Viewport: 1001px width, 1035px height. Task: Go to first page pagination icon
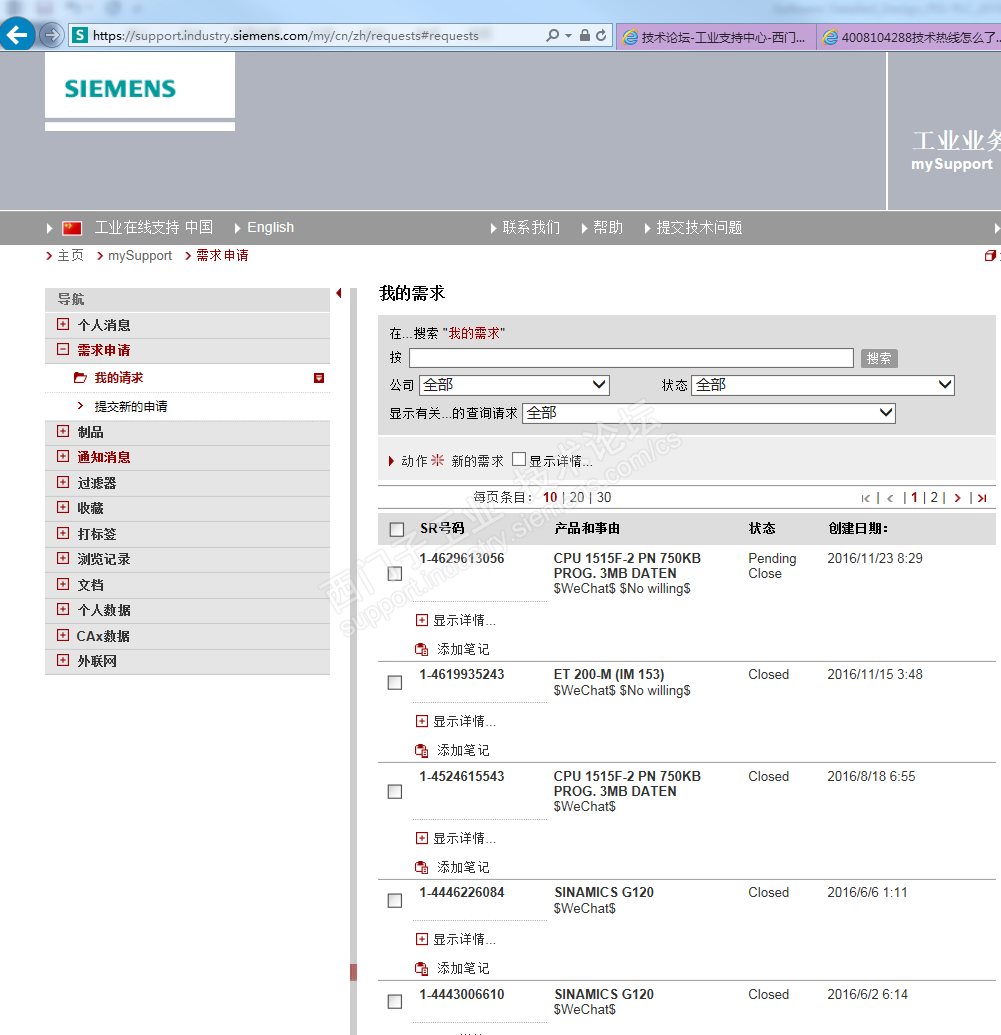(x=866, y=498)
